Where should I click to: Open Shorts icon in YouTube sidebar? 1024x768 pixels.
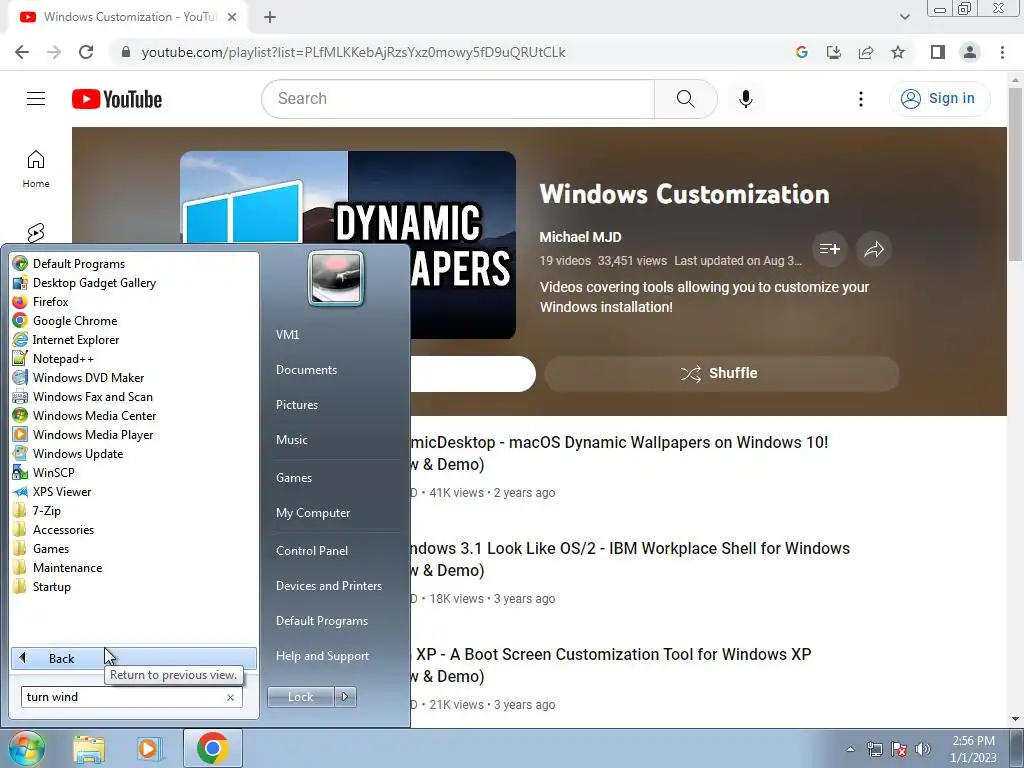click(x=36, y=232)
